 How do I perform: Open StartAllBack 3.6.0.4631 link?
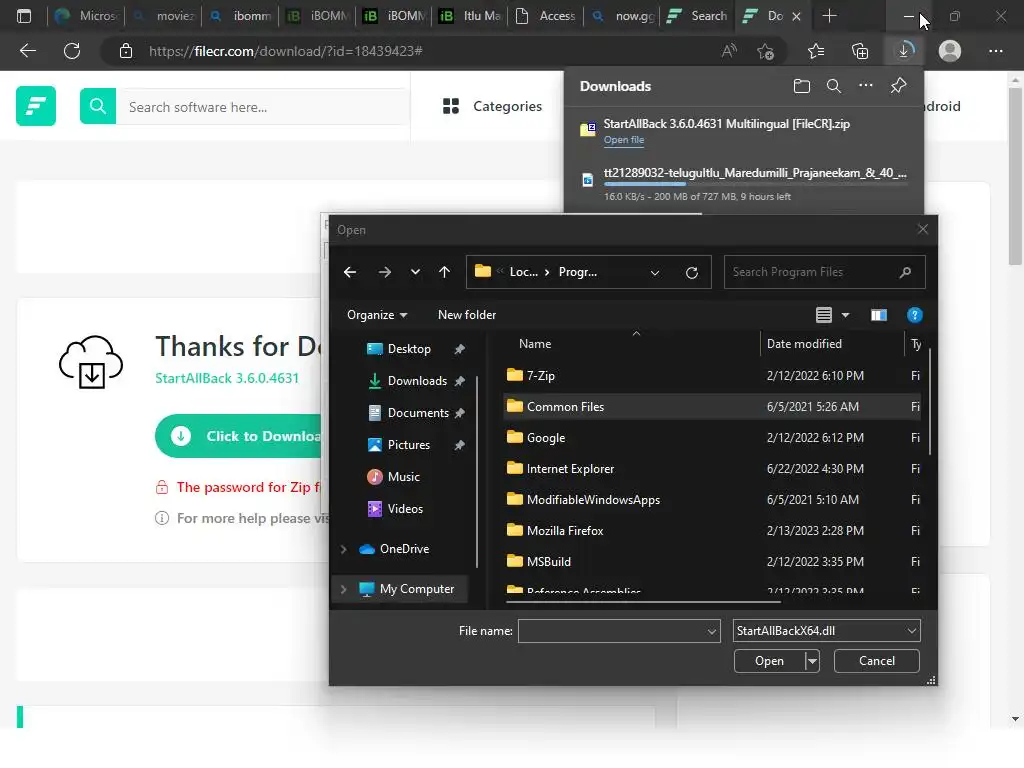227,378
